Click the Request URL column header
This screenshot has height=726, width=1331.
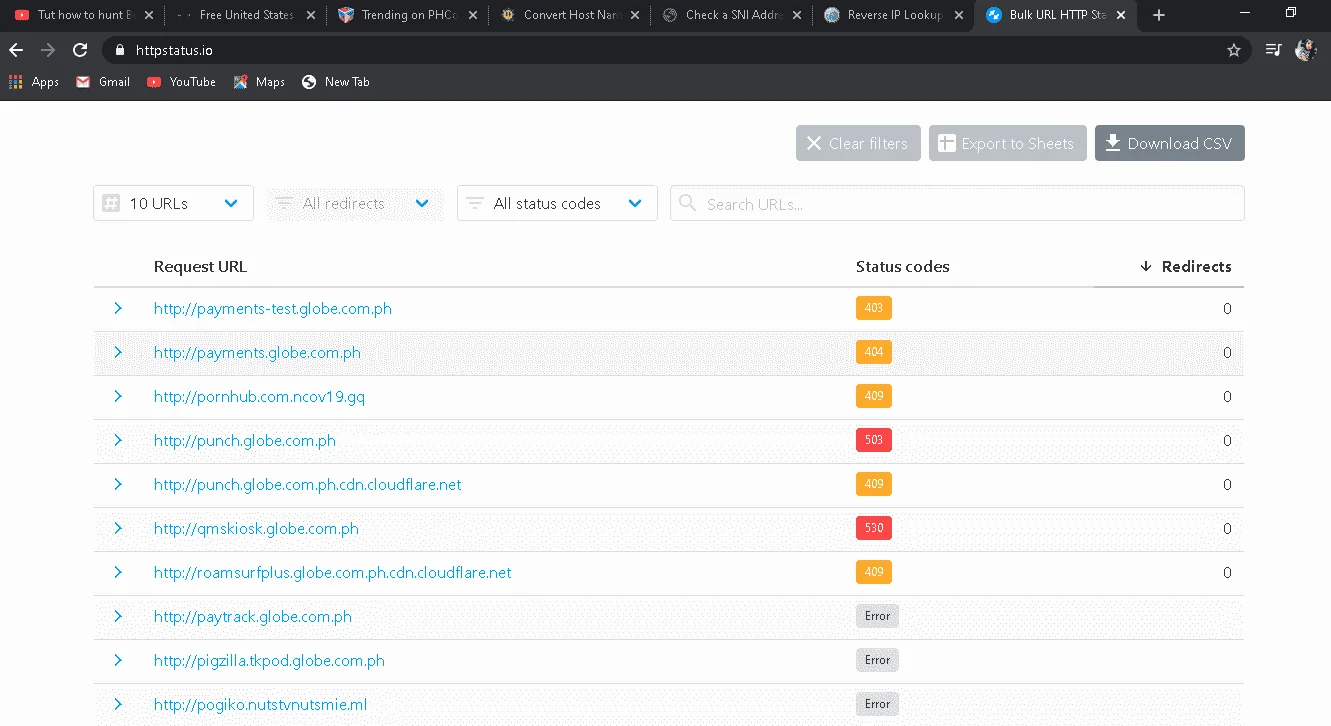200,267
